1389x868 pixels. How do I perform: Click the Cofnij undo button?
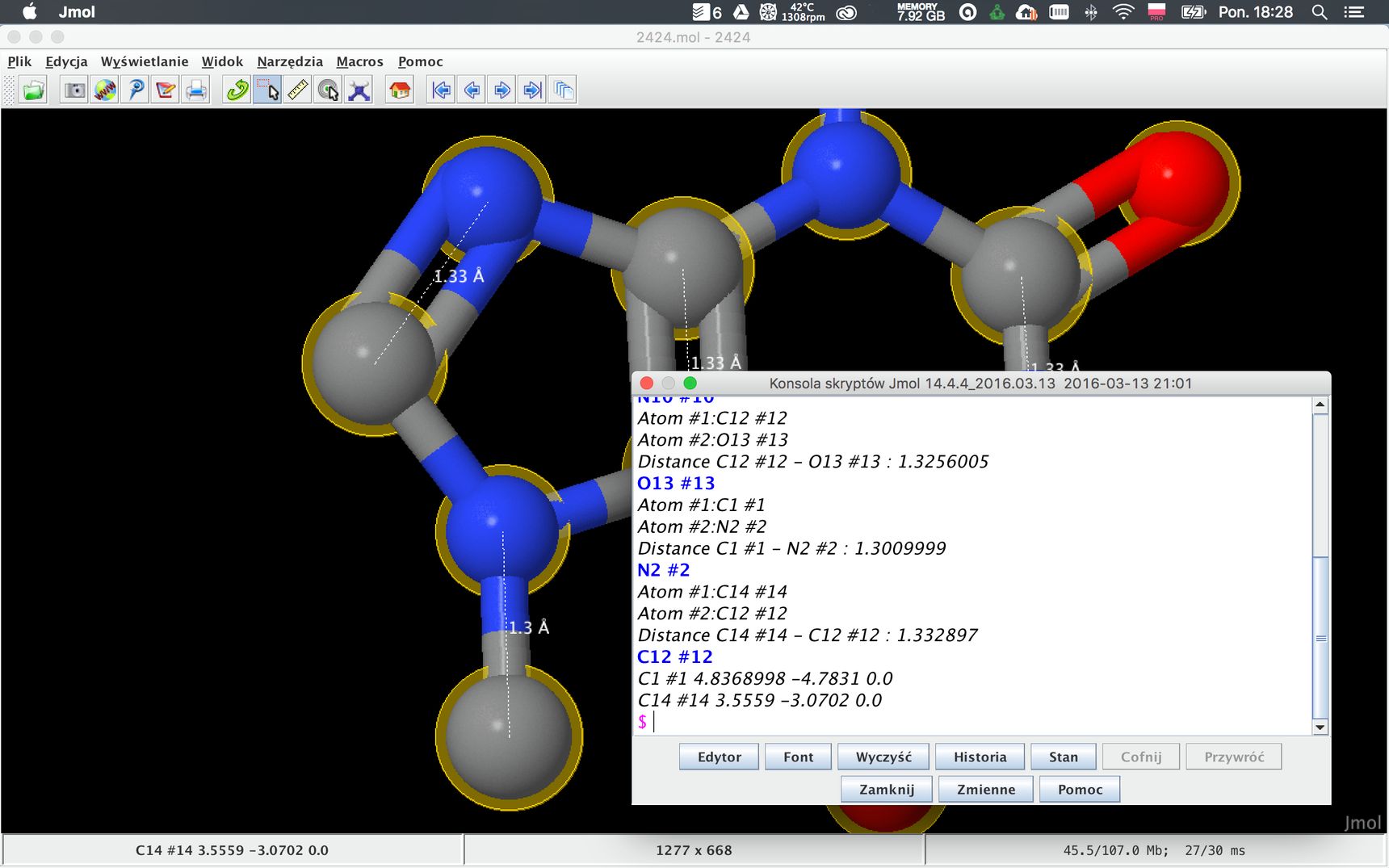pos(1141,757)
